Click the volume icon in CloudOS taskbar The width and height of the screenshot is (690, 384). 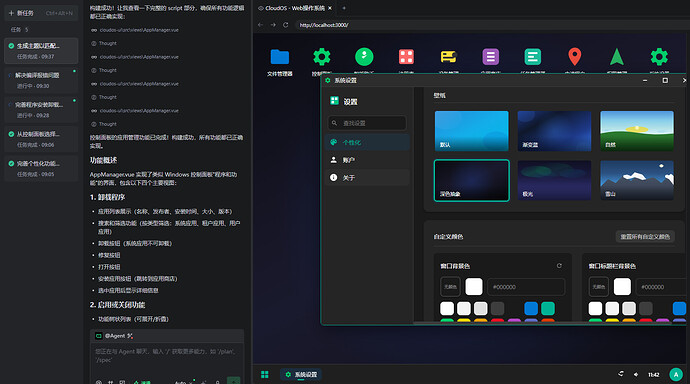click(x=636, y=374)
